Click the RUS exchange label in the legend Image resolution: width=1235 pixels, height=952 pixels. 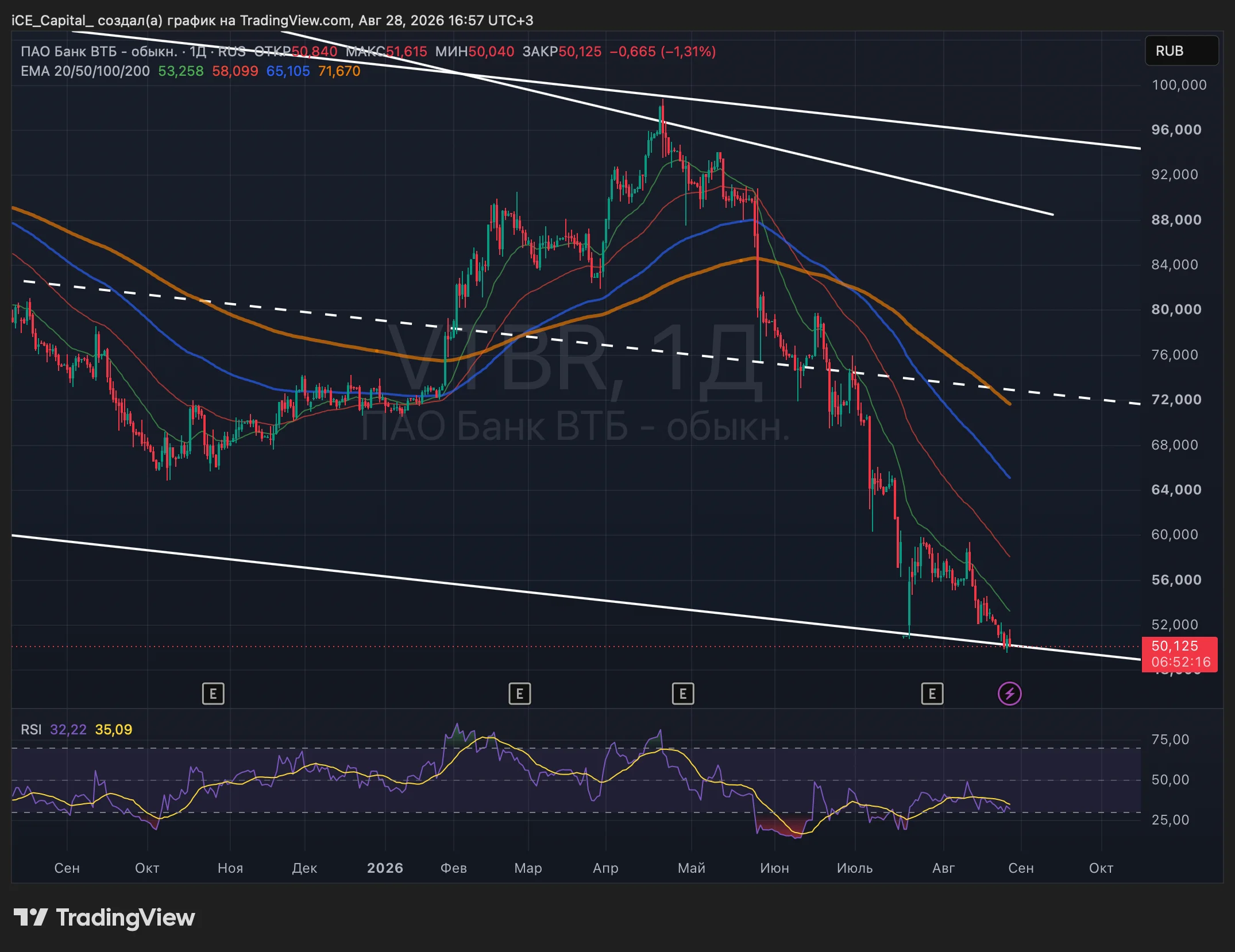tap(231, 52)
